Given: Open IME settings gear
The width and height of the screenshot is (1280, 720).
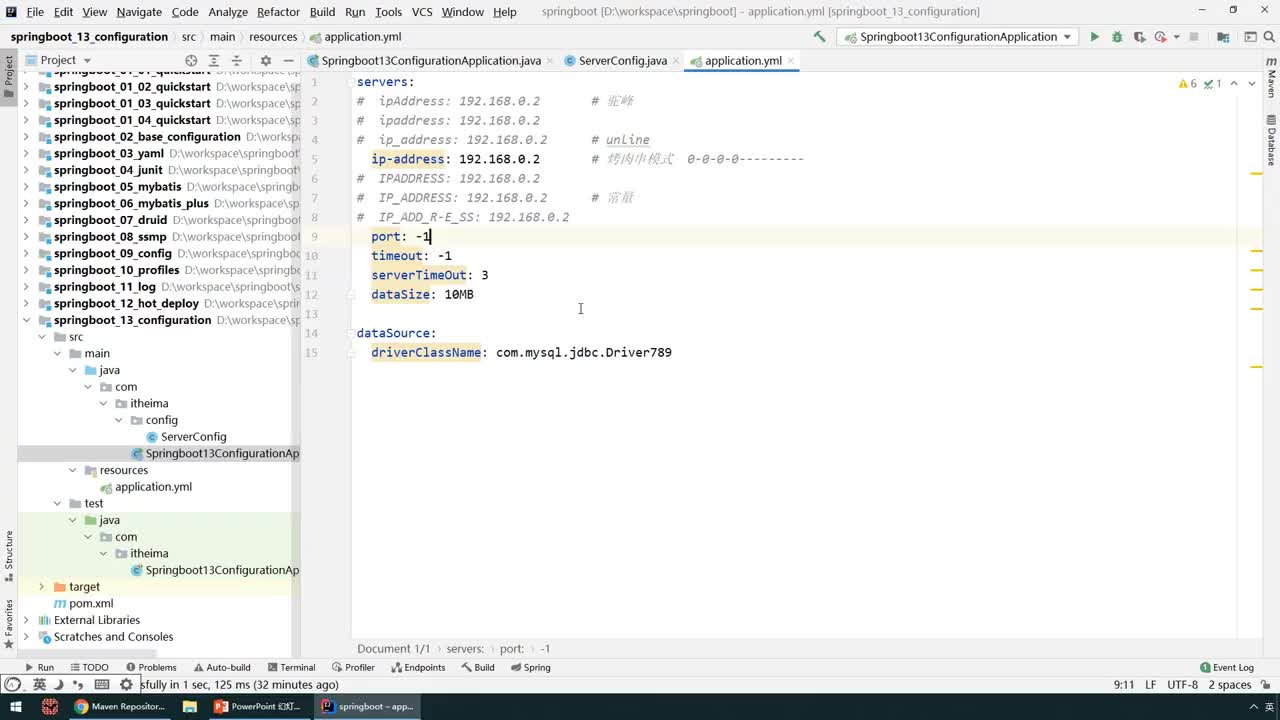Looking at the screenshot, I should [x=126, y=685].
